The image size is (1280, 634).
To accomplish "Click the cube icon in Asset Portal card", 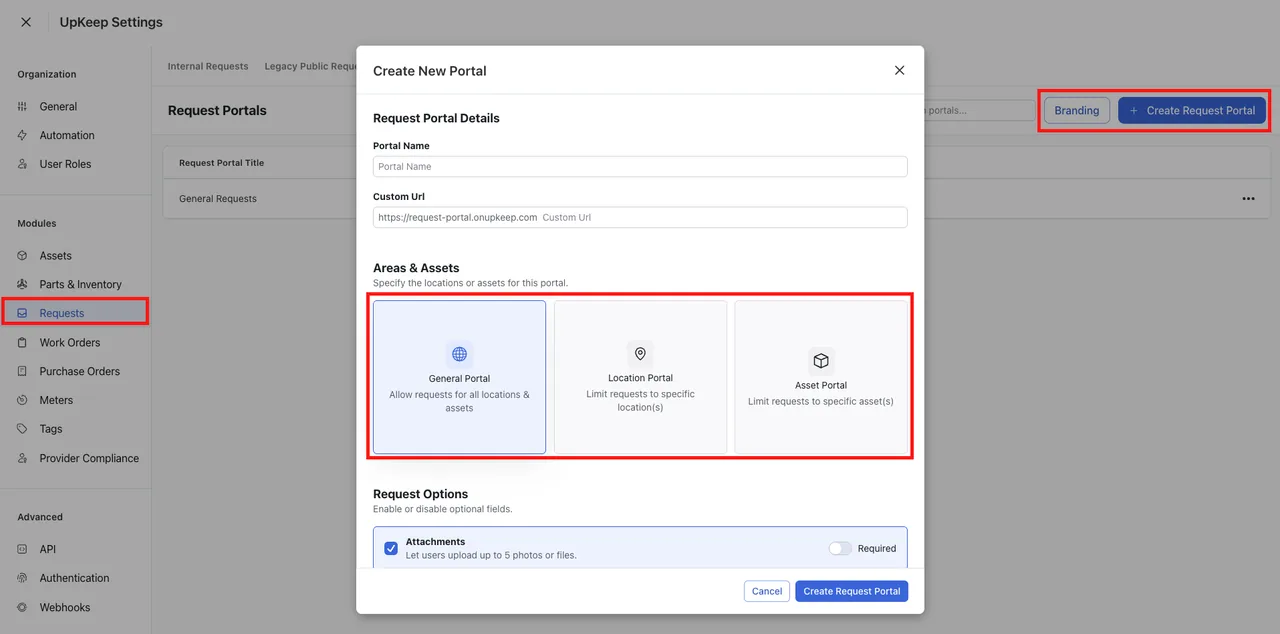I will (x=821, y=361).
